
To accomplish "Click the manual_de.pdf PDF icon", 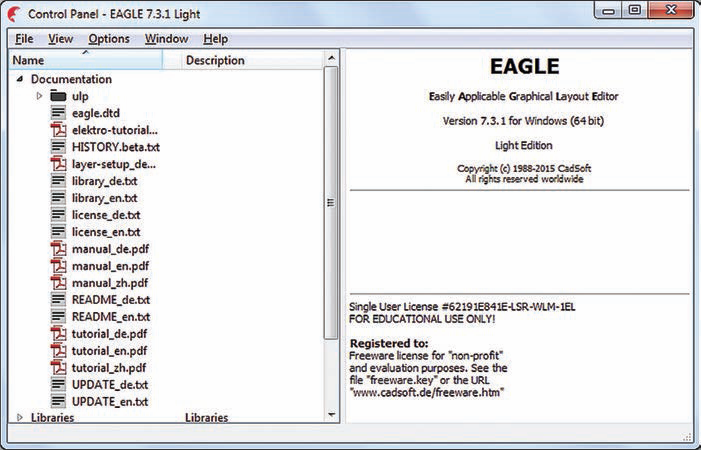I will tap(58, 248).
